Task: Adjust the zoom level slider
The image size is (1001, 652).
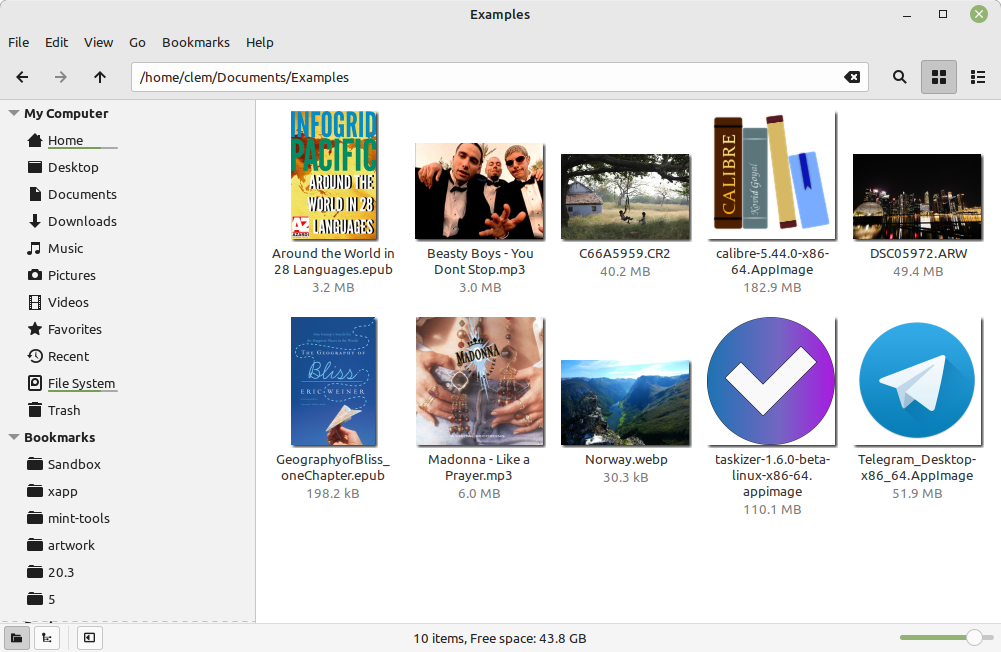Action: click(973, 638)
